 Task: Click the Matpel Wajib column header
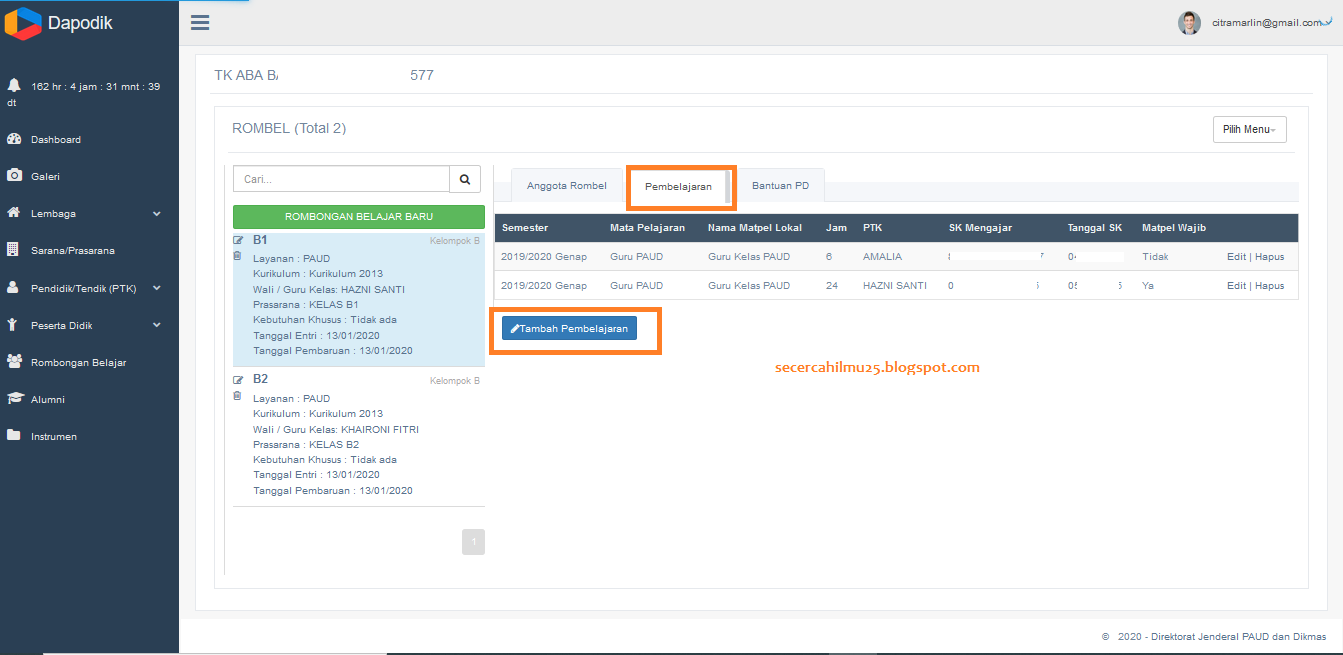pyautogui.click(x=1174, y=228)
